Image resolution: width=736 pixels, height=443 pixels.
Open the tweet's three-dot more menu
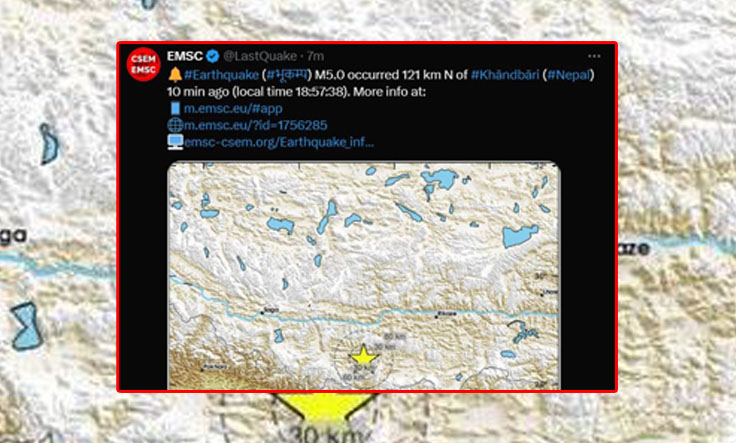(594, 56)
